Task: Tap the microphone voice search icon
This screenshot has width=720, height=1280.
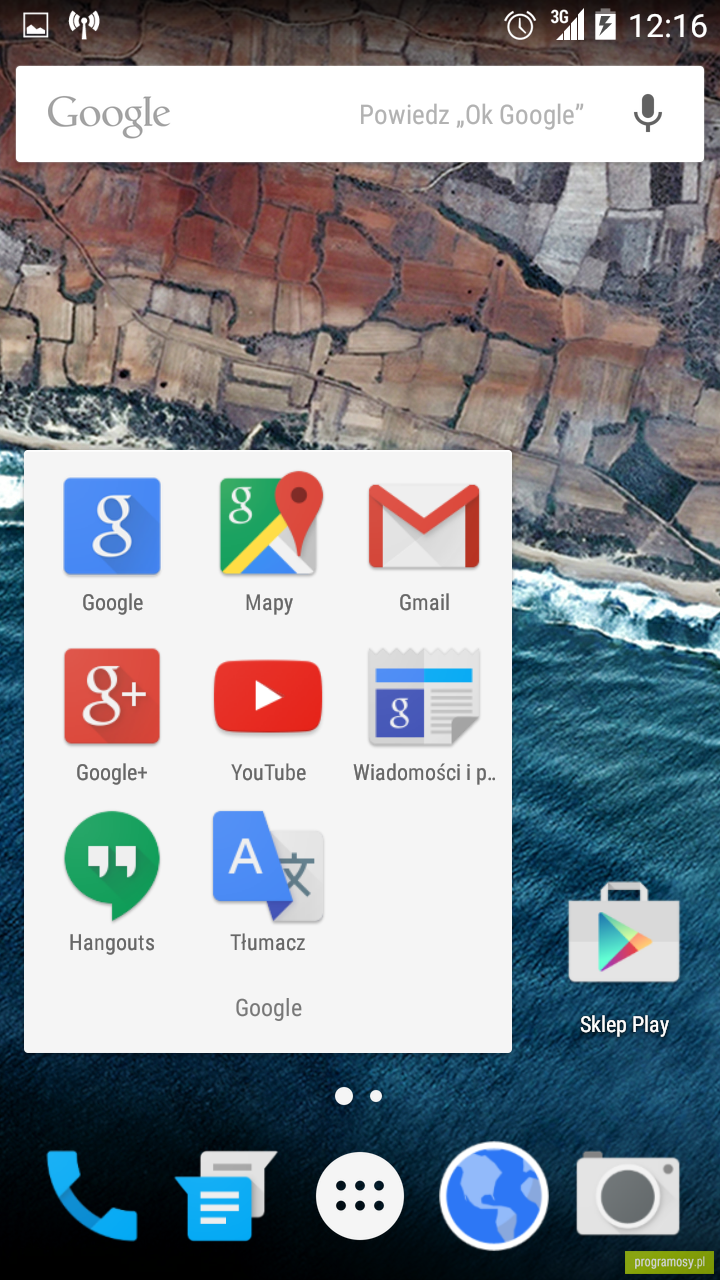Action: click(x=648, y=114)
